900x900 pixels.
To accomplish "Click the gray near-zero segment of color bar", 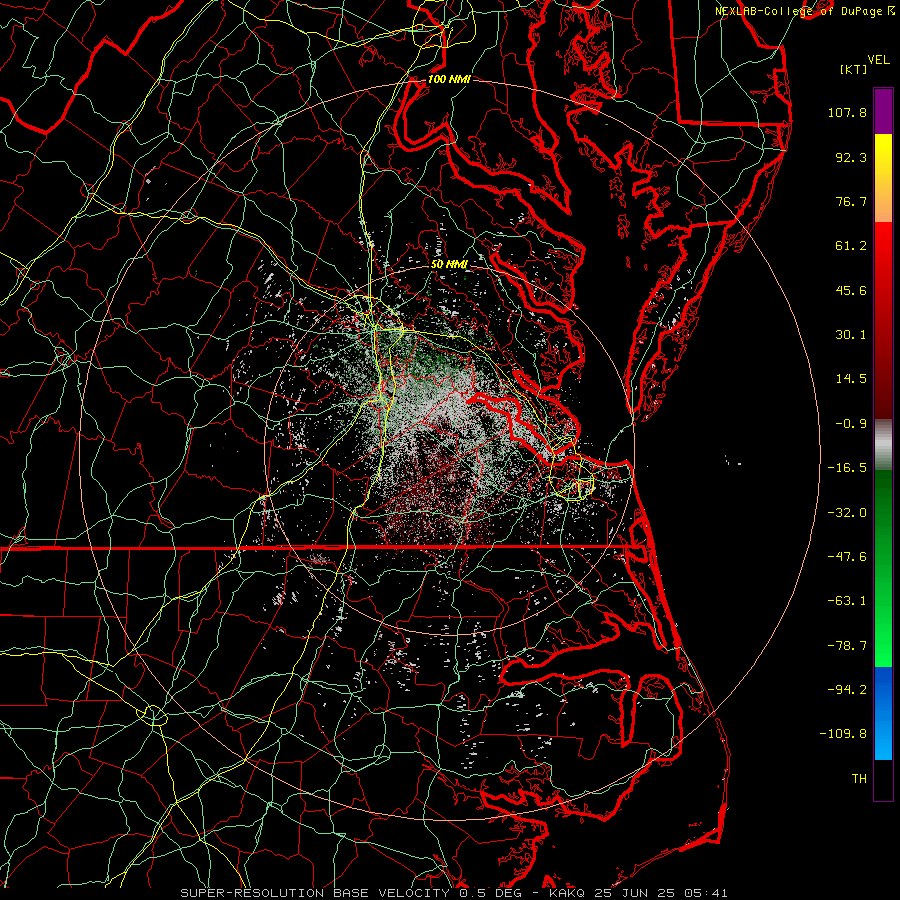I will pyautogui.click(x=883, y=445).
